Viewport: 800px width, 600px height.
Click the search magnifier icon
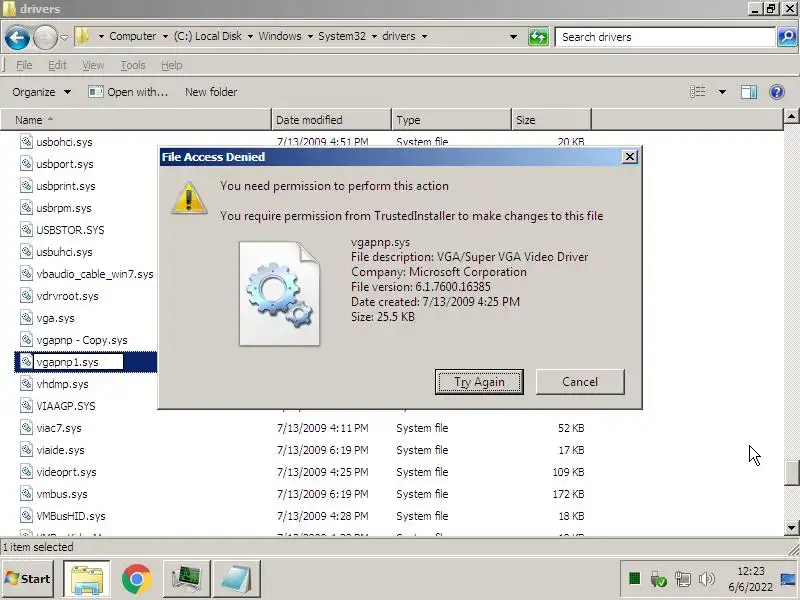tap(787, 37)
